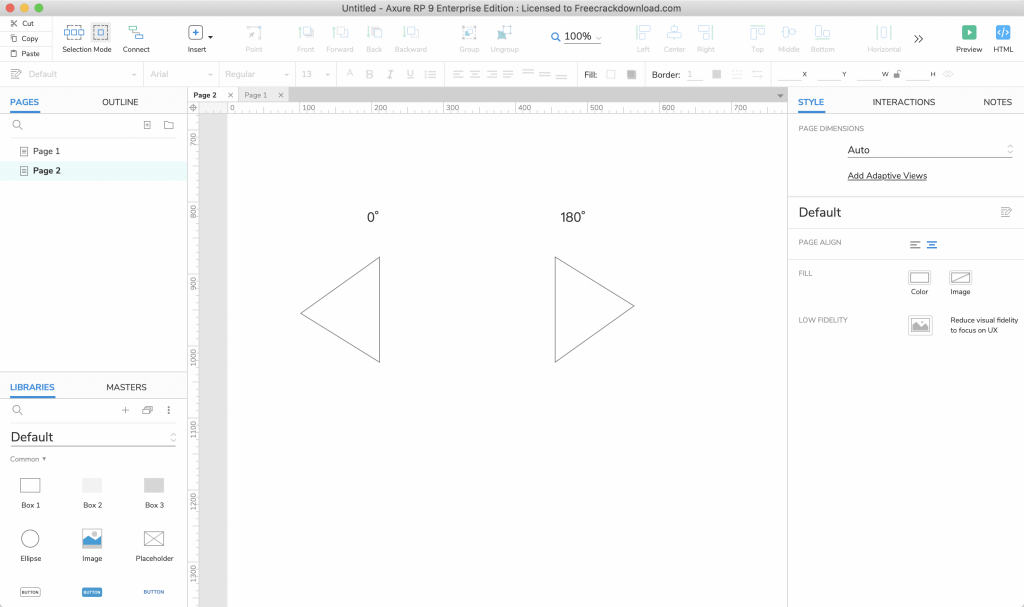Switch to the Outline tab
Viewport: 1024px width, 607px height.
pos(120,102)
